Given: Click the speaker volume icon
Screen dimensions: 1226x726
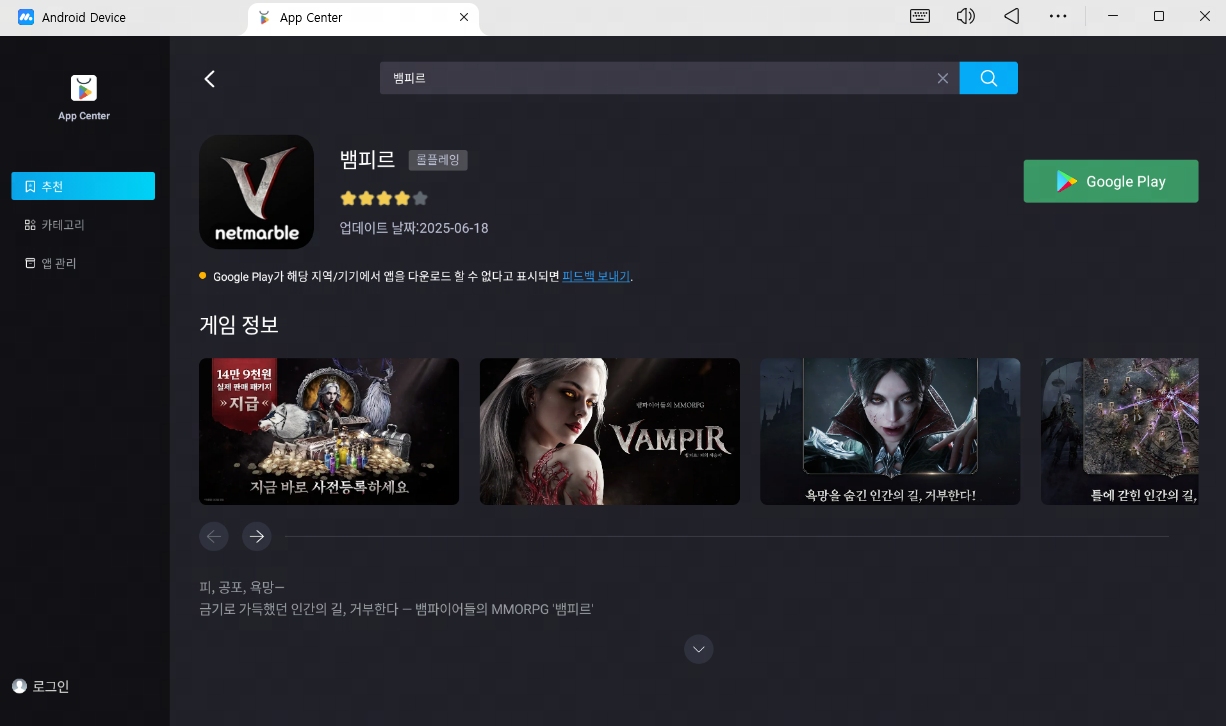Looking at the screenshot, I should pyautogui.click(x=965, y=16).
